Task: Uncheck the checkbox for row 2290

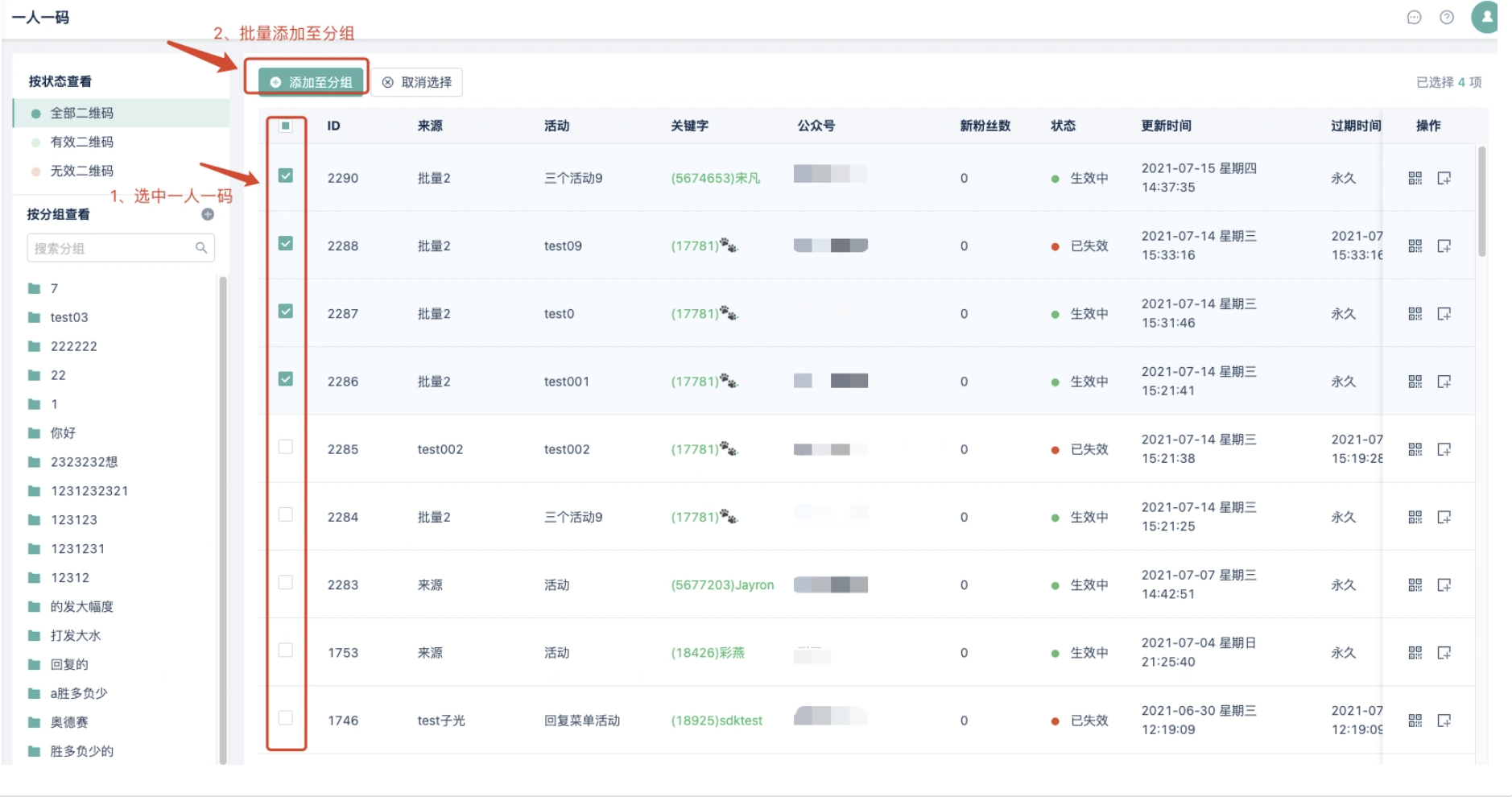Action: 286,176
